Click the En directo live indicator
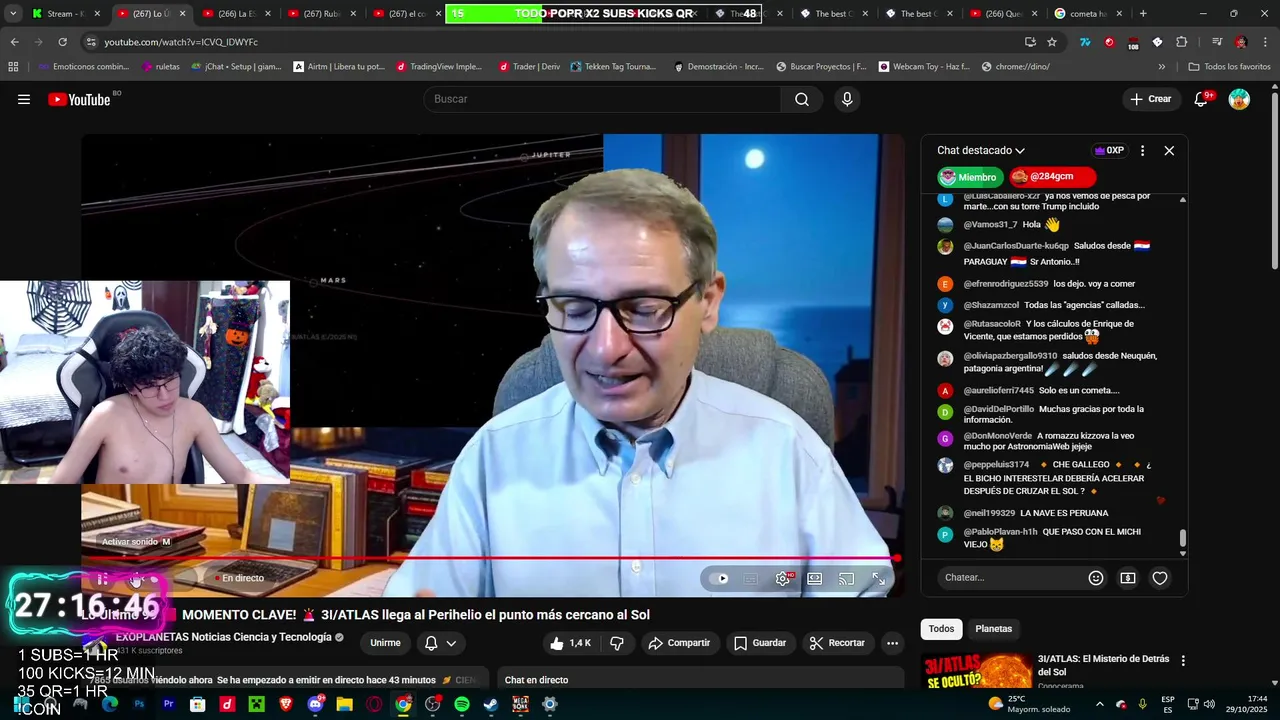The height and width of the screenshot is (720, 1280). point(239,578)
